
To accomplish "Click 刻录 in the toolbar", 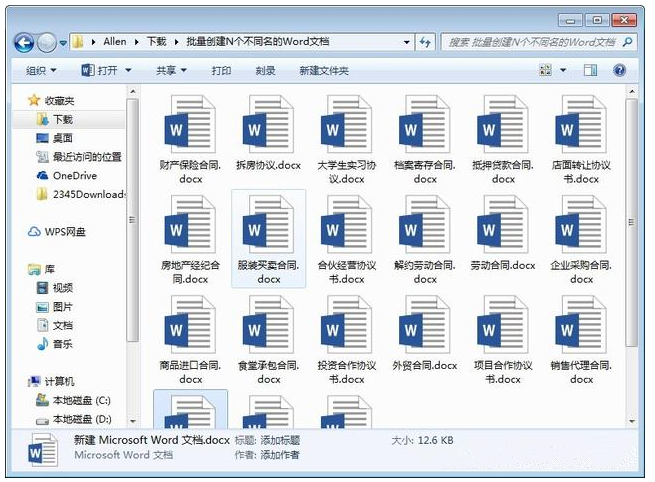I will tap(265, 71).
